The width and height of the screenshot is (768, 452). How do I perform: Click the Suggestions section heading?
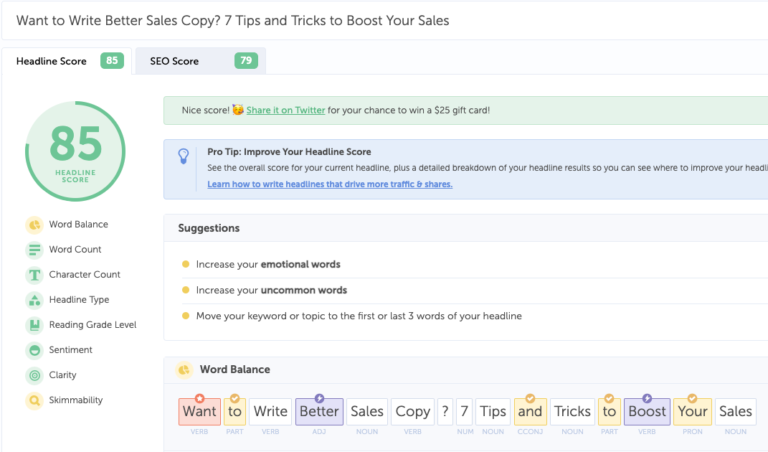tap(209, 228)
